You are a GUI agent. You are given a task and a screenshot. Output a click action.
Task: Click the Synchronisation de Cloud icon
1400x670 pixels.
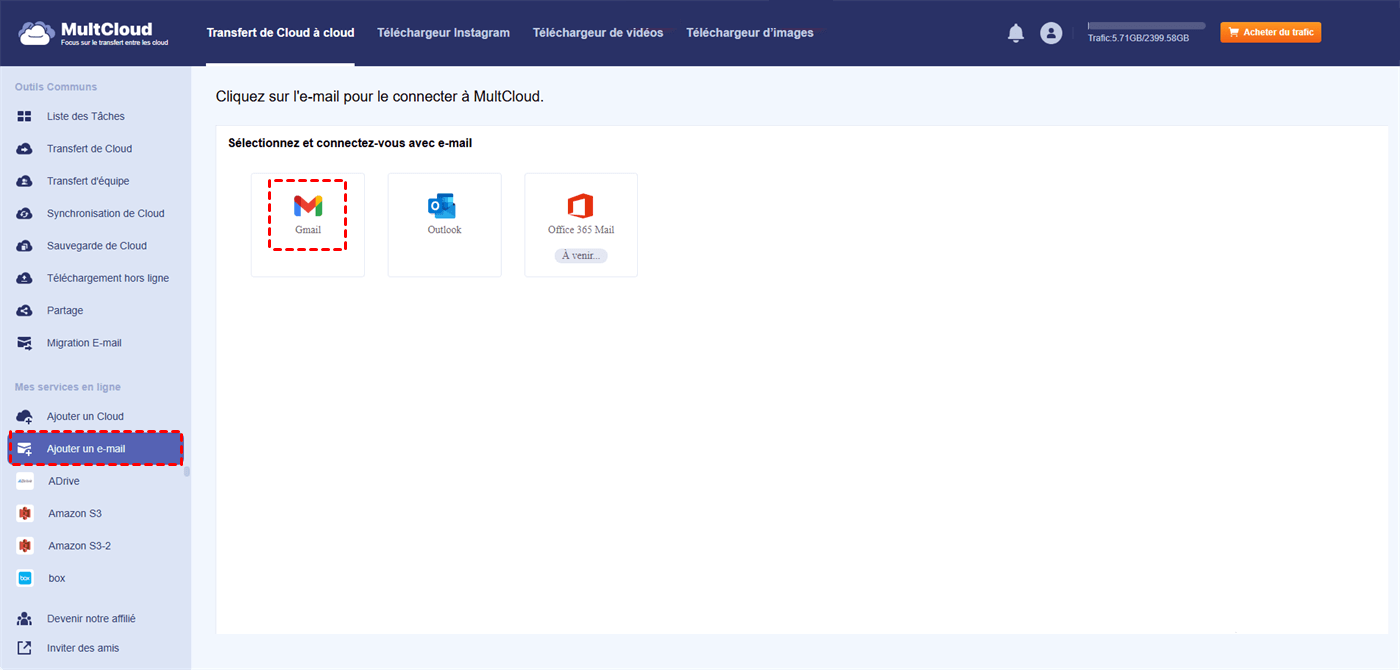coord(25,213)
